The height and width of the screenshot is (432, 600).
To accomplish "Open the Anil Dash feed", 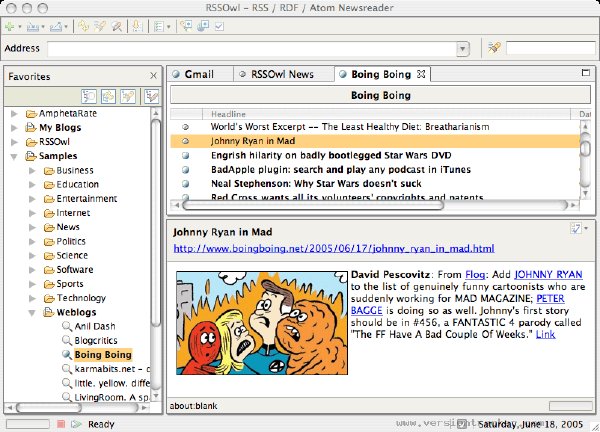I will 95,326.
